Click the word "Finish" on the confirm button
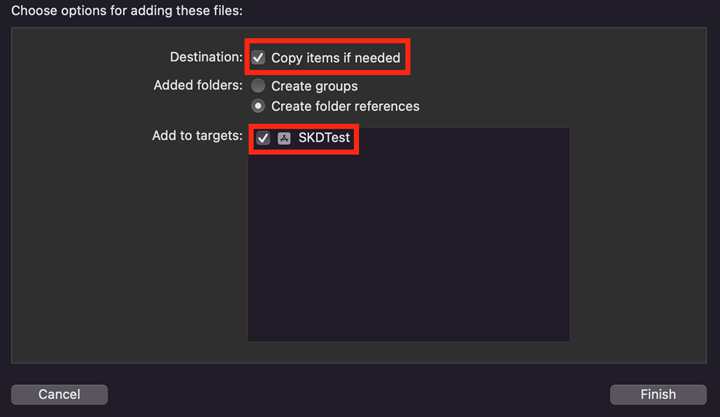Image resolution: width=720 pixels, height=417 pixels. coord(658,394)
